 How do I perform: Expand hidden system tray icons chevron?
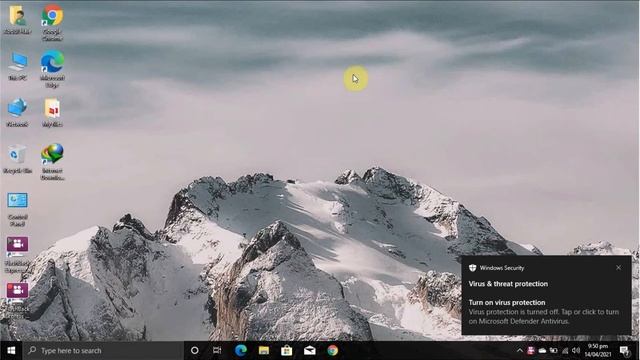pyautogui.click(x=520, y=350)
